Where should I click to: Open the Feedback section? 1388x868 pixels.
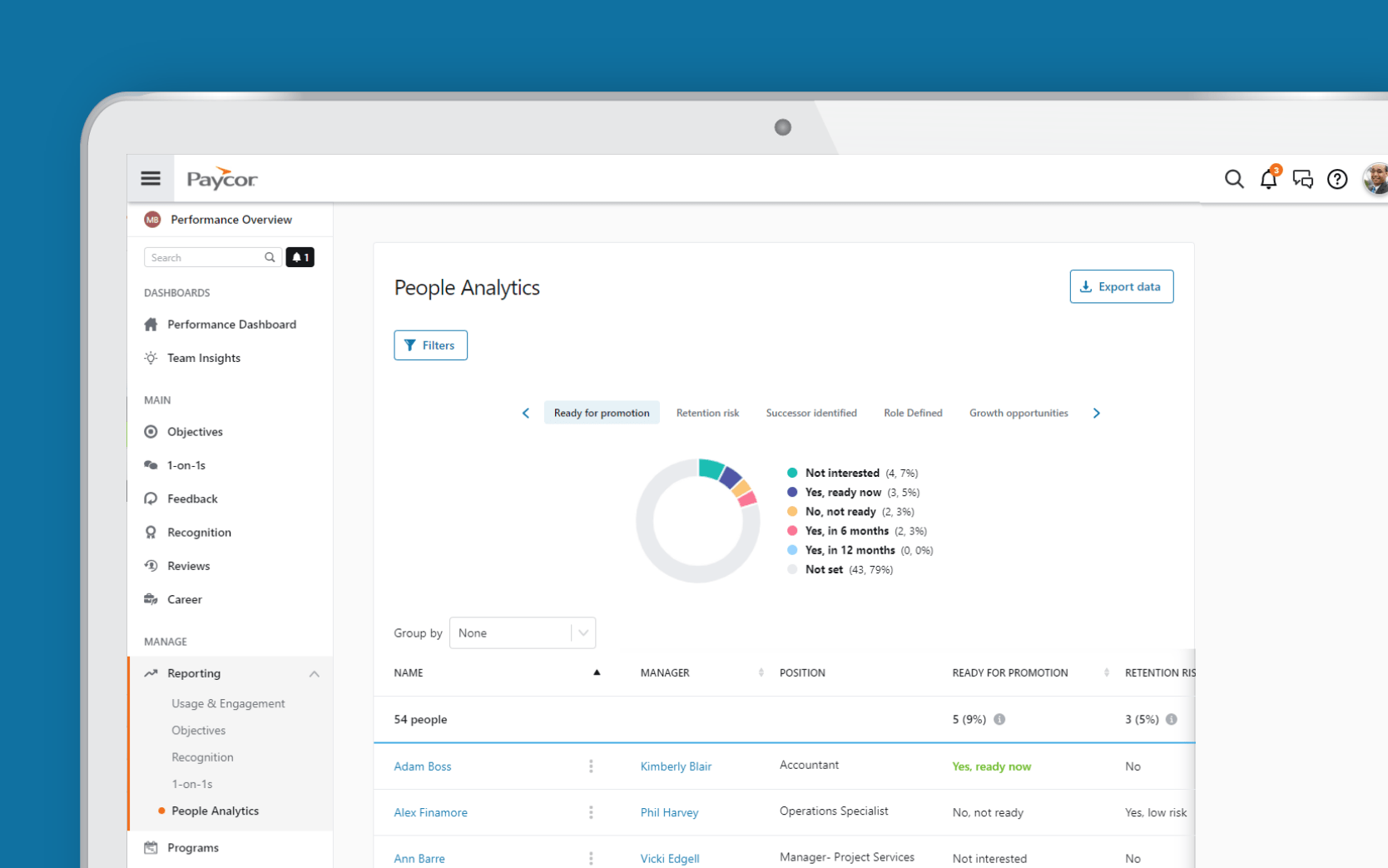[x=191, y=498]
